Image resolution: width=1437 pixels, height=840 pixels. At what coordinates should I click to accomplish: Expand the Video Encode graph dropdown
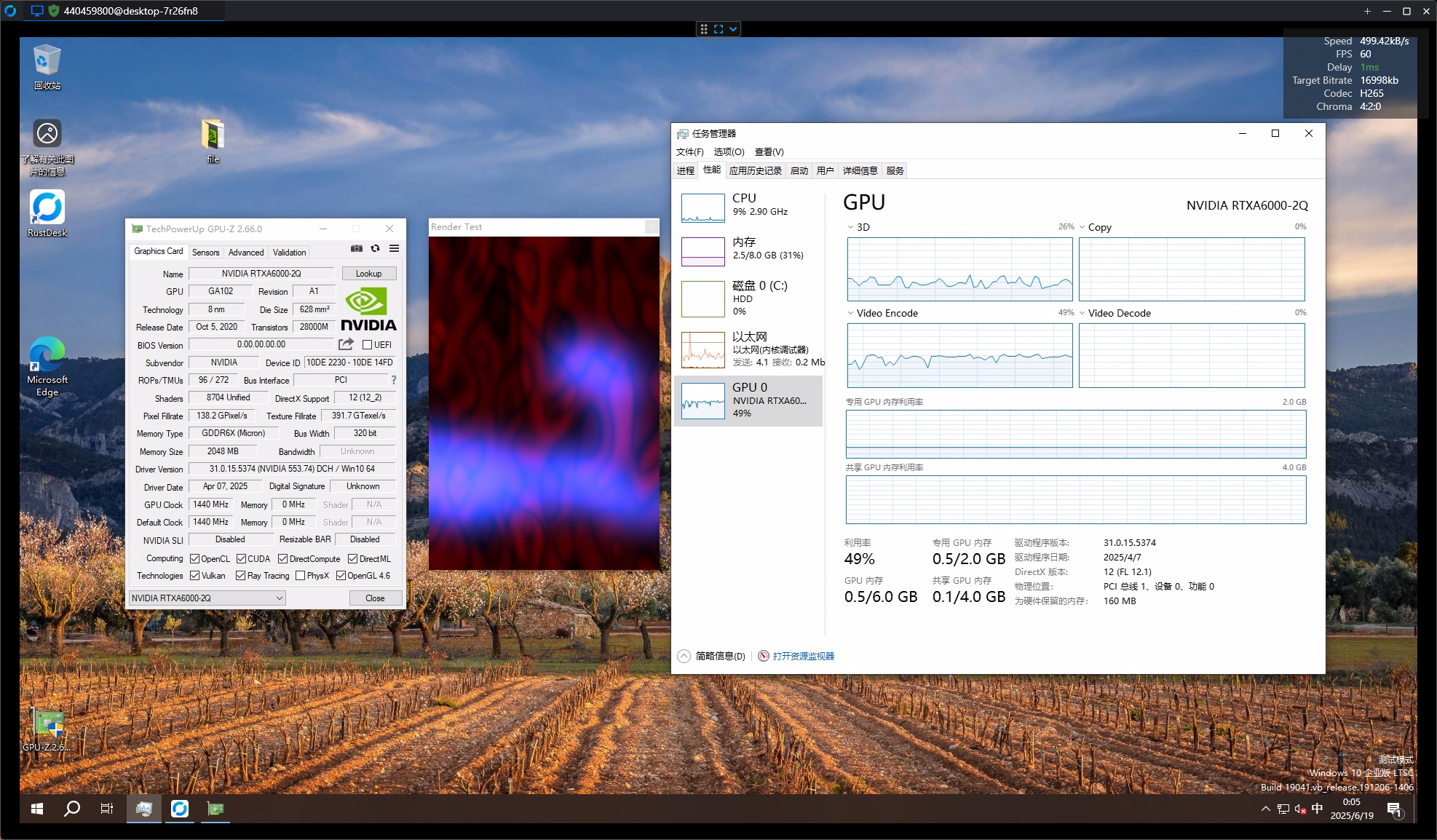850,313
